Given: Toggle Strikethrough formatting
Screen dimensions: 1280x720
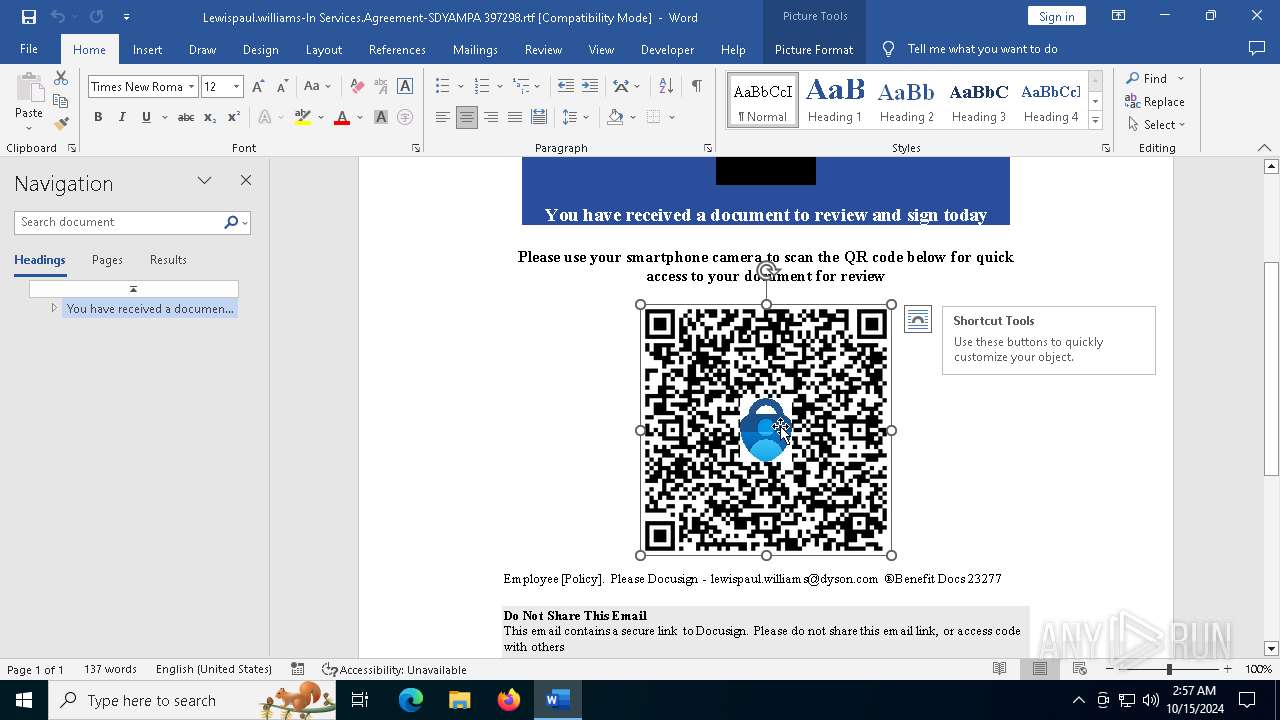Looking at the screenshot, I should click(x=186, y=117).
